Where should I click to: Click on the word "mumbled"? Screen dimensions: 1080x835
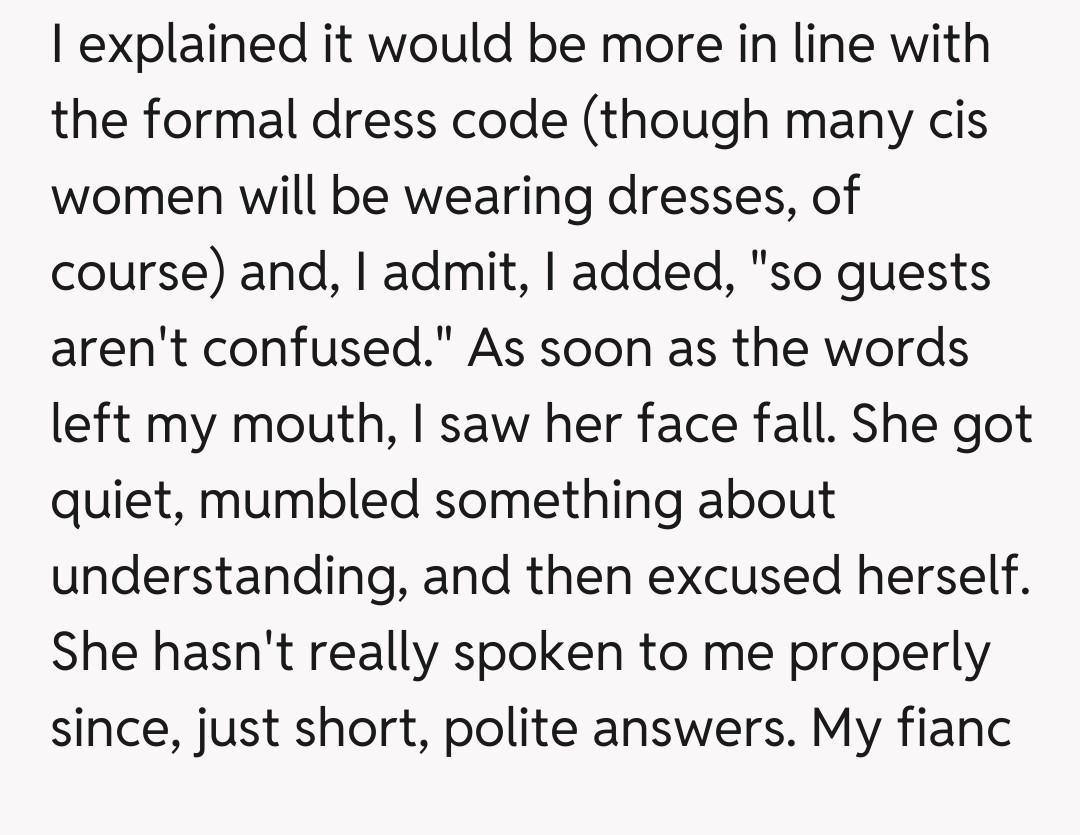click(x=310, y=499)
